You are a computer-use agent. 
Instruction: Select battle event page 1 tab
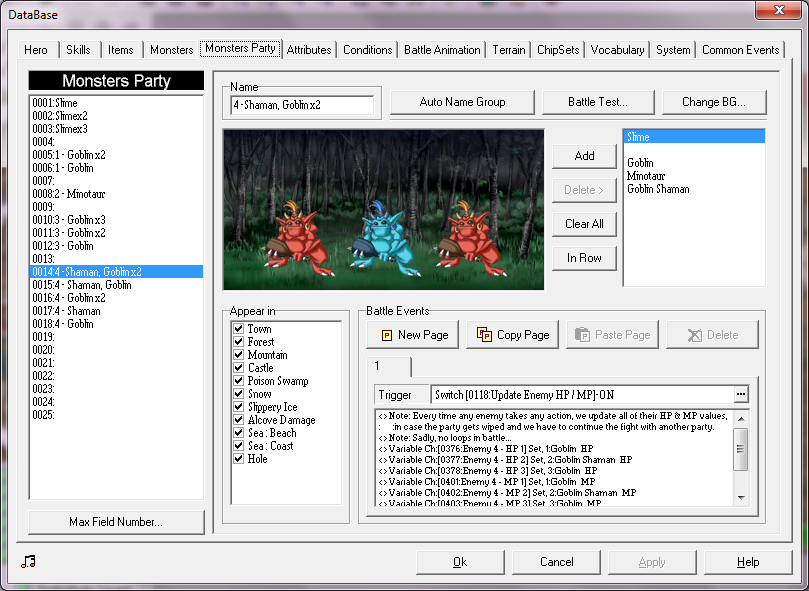(389, 366)
